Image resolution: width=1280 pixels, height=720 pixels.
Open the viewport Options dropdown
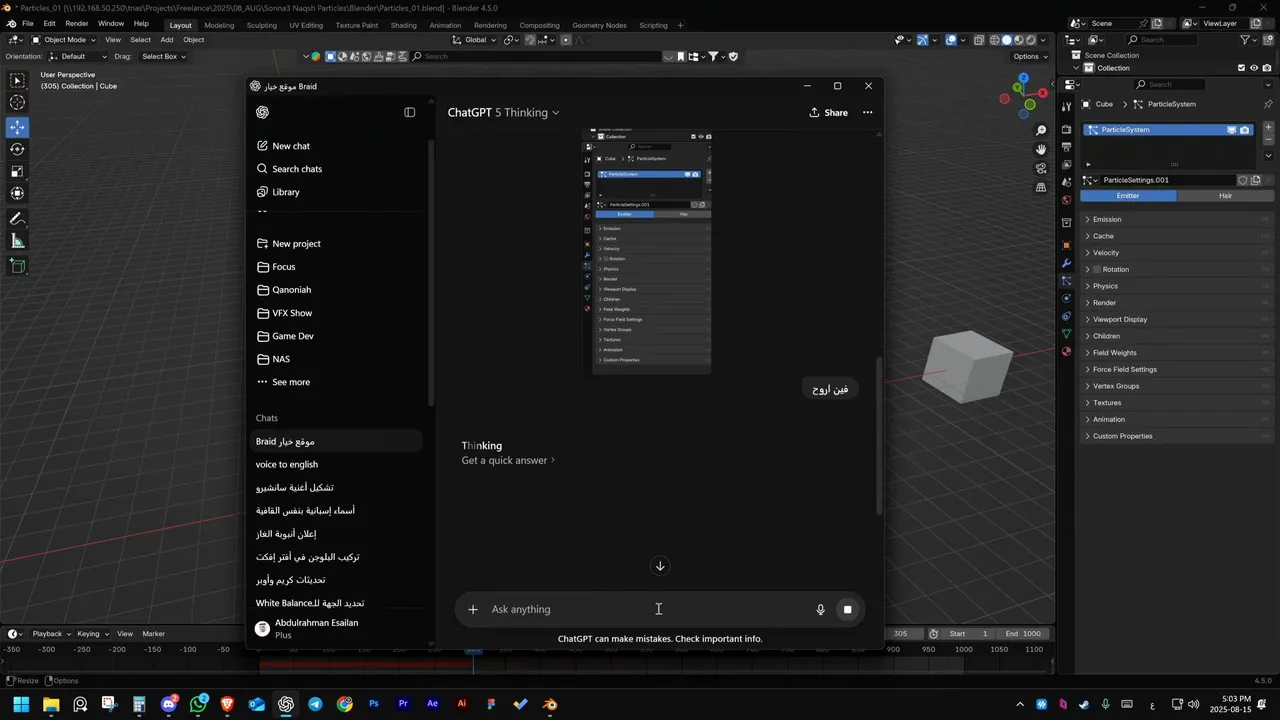point(1030,56)
